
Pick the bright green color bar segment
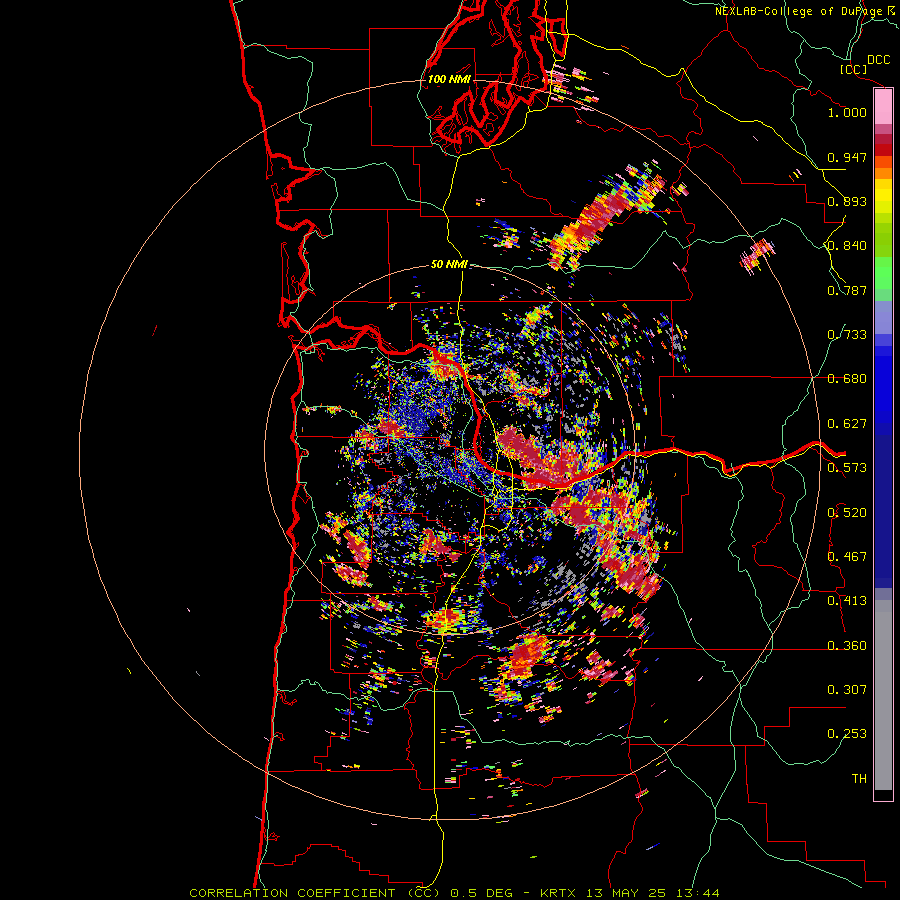[883, 273]
